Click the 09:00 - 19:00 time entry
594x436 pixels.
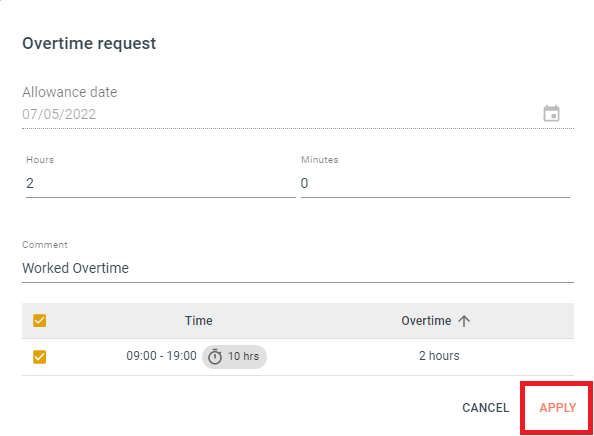pos(161,356)
